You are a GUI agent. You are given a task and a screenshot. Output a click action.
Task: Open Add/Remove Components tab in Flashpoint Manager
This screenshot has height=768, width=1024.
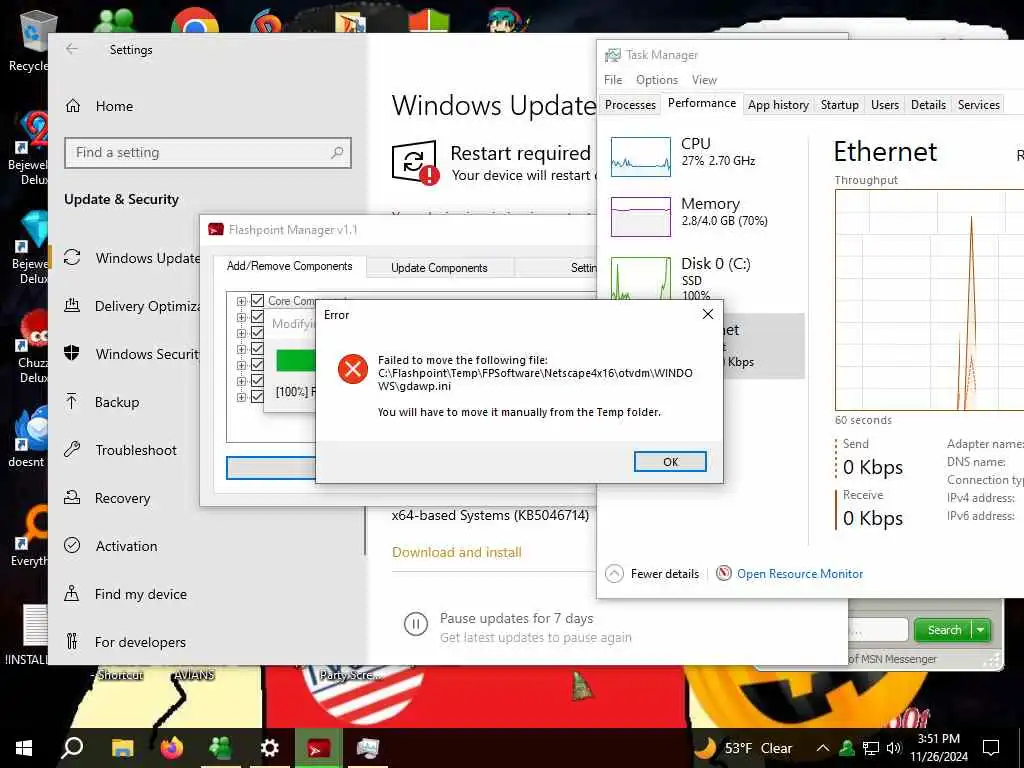click(x=289, y=266)
